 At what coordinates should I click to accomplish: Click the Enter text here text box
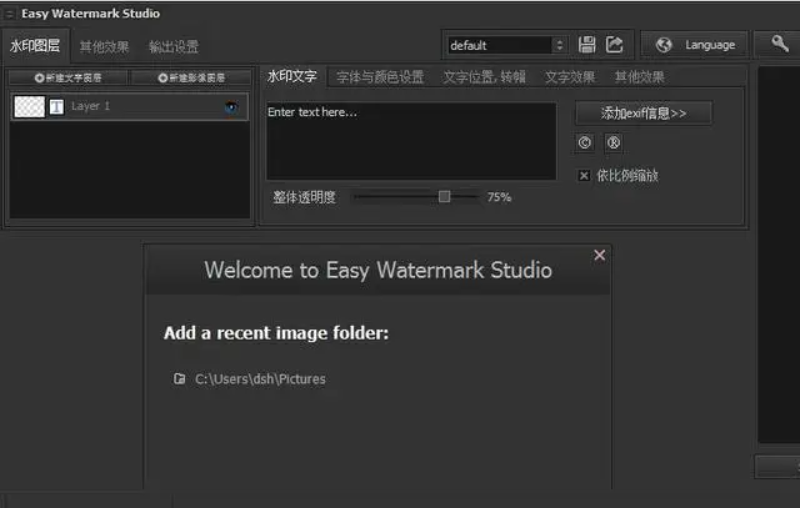point(411,141)
